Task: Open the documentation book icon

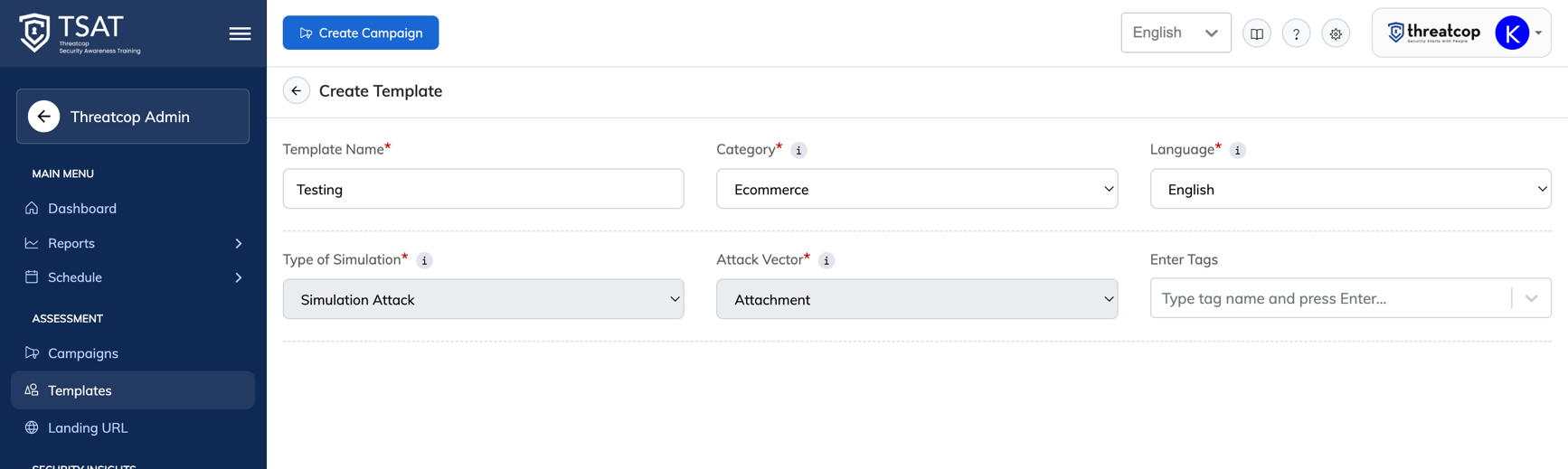Action: pos(1256,33)
